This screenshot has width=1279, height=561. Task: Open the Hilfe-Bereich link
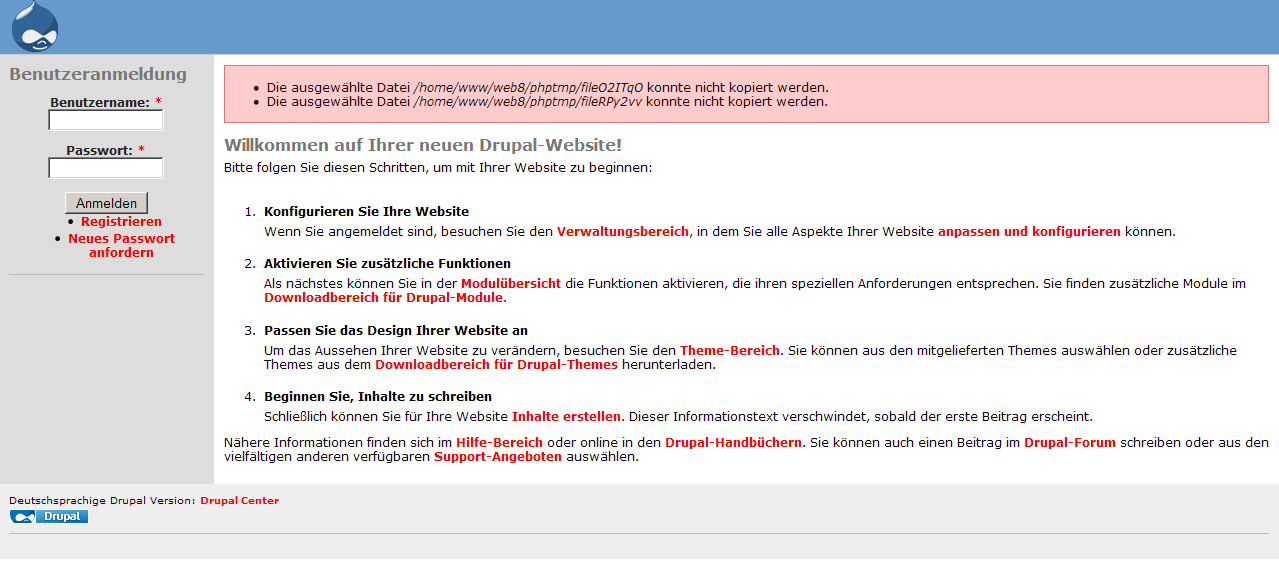(x=499, y=442)
